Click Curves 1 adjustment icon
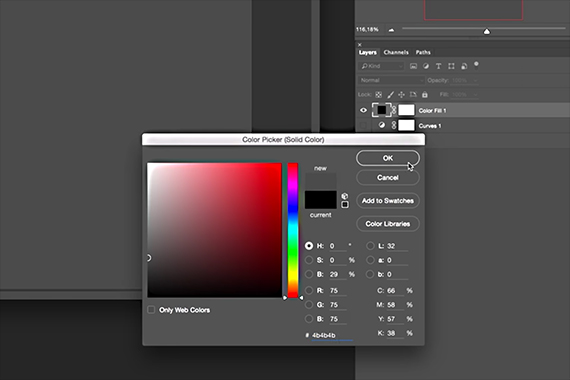 click(381, 125)
